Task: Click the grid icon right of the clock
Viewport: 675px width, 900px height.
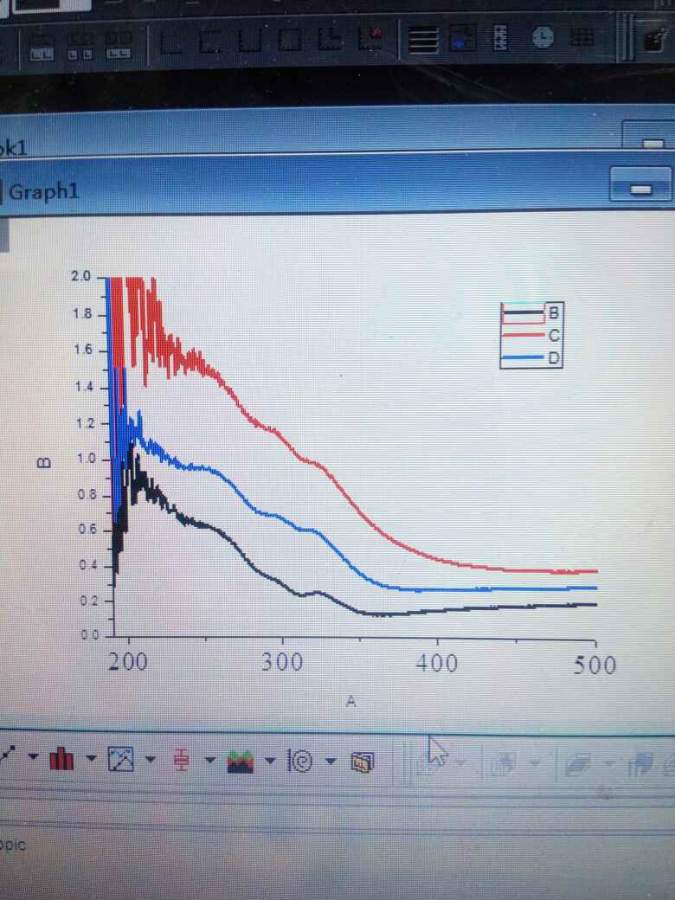Action: (x=581, y=37)
